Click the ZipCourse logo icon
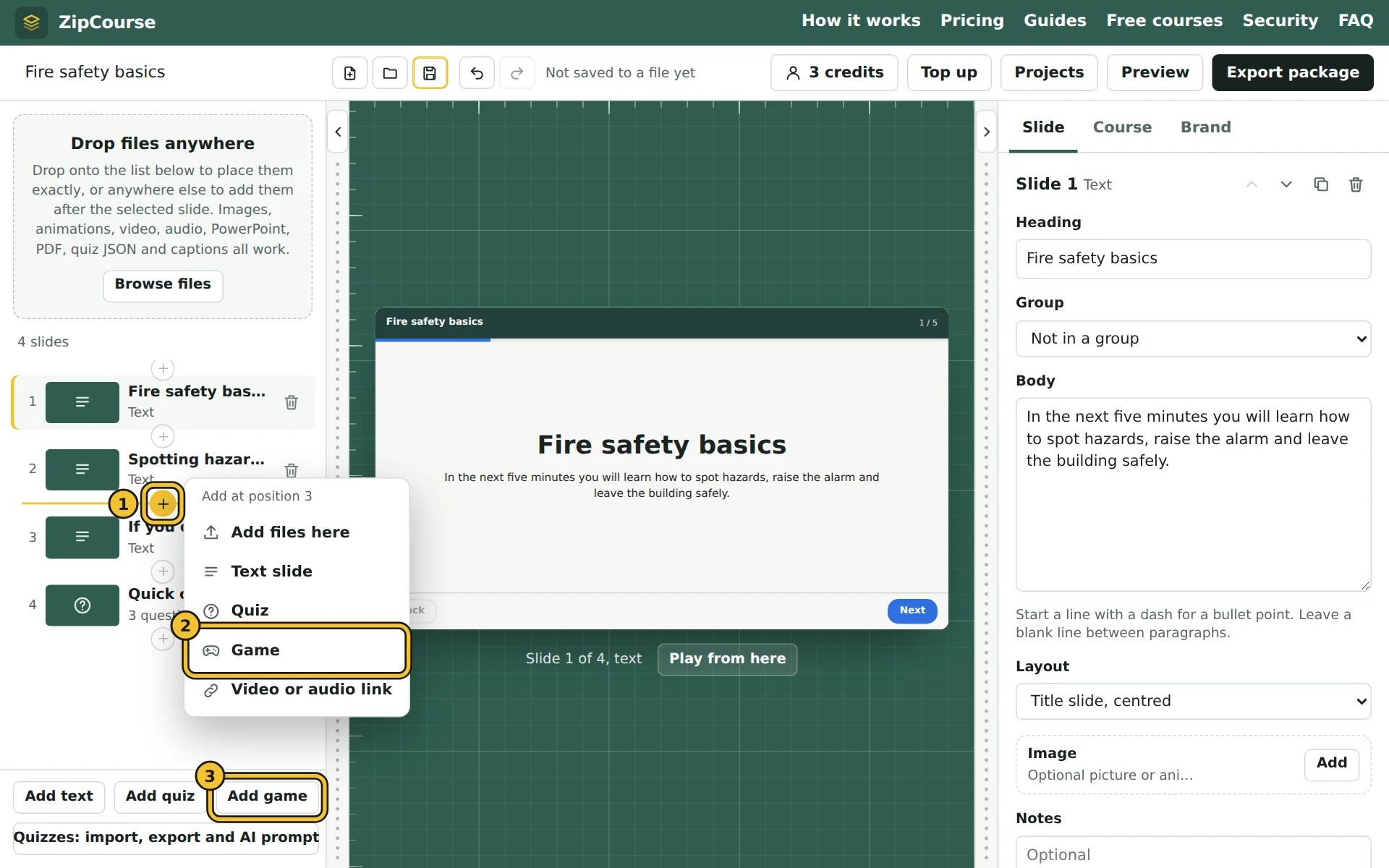The image size is (1389, 868). [31, 22]
